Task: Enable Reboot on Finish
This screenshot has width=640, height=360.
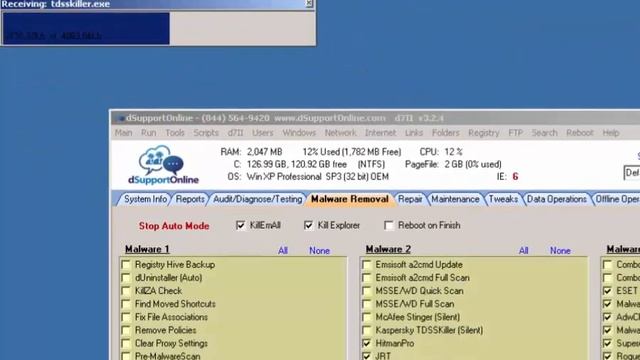Action: 389,225
